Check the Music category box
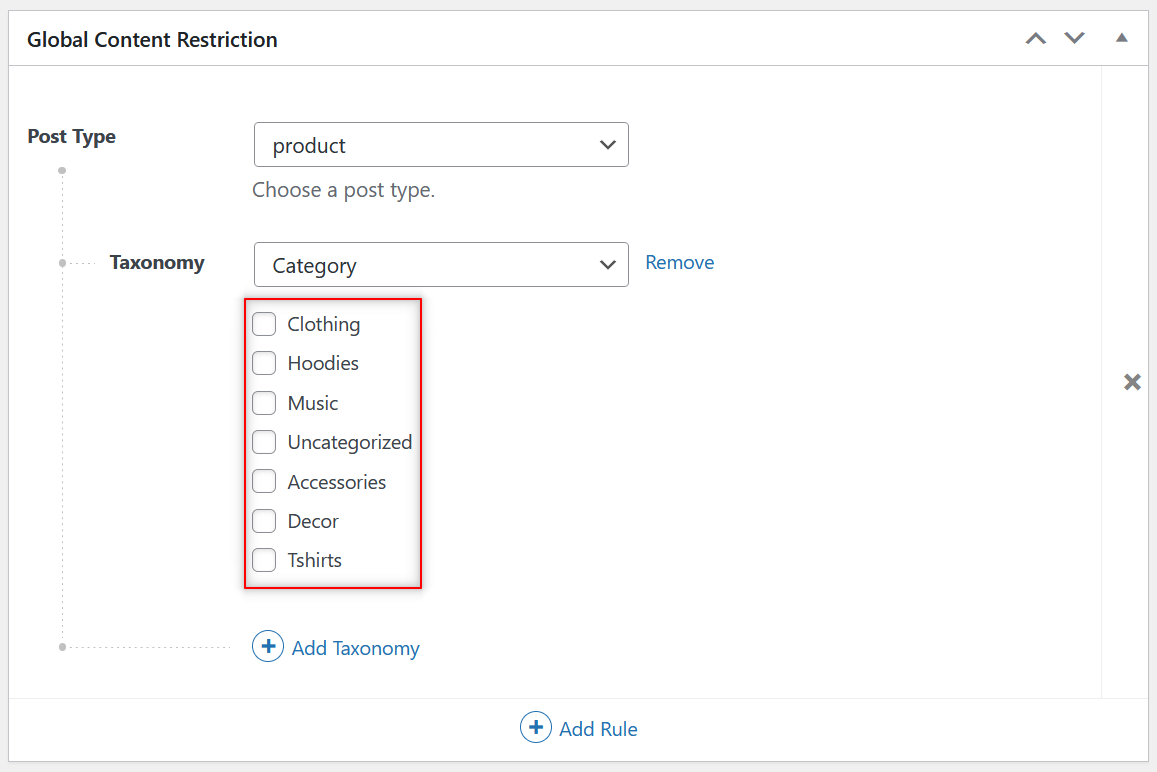The image size is (1157, 772). tap(264, 403)
